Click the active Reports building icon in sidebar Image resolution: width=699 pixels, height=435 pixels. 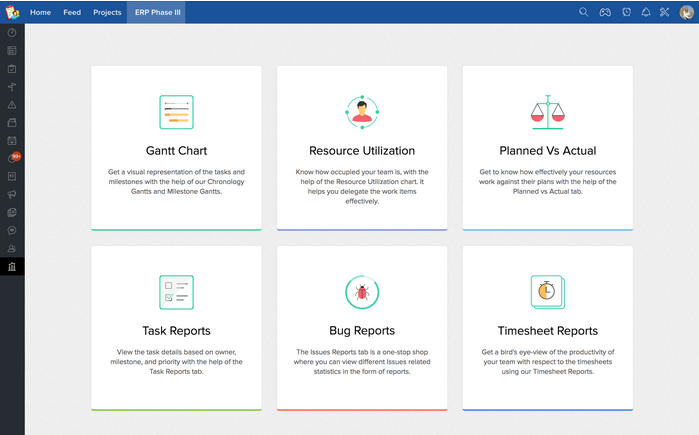tap(12, 267)
